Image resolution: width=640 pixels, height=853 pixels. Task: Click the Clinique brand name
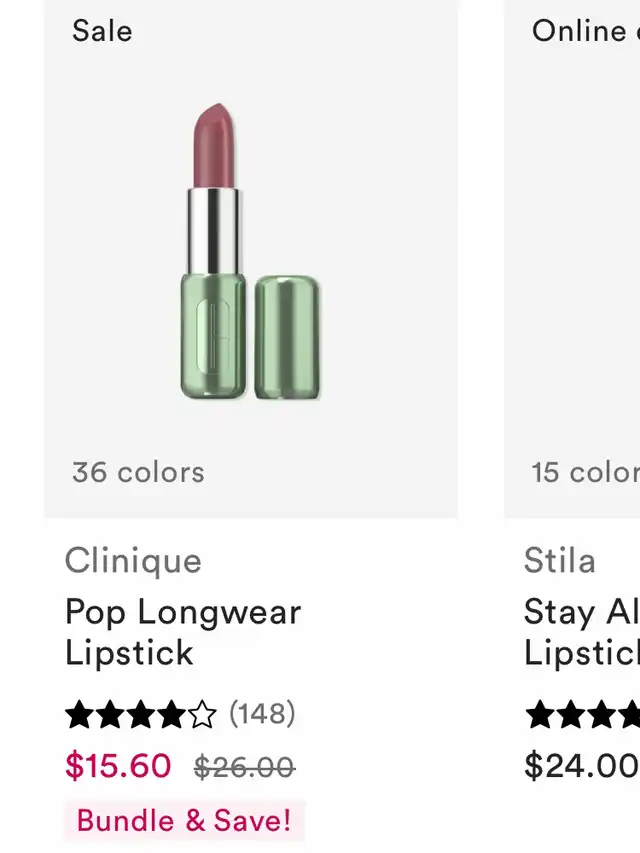tap(133, 561)
